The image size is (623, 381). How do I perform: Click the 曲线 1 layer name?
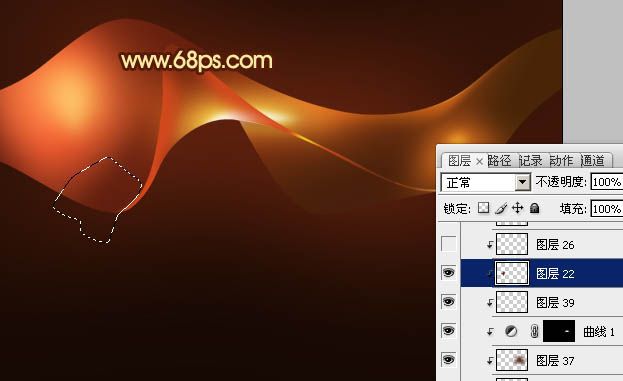click(599, 332)
